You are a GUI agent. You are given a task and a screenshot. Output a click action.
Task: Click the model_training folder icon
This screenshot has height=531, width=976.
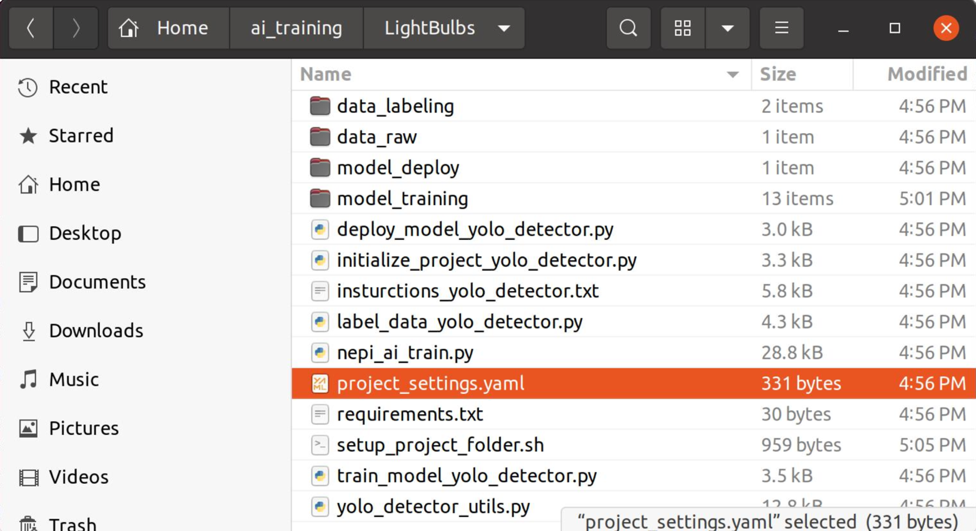click(320, 199)
